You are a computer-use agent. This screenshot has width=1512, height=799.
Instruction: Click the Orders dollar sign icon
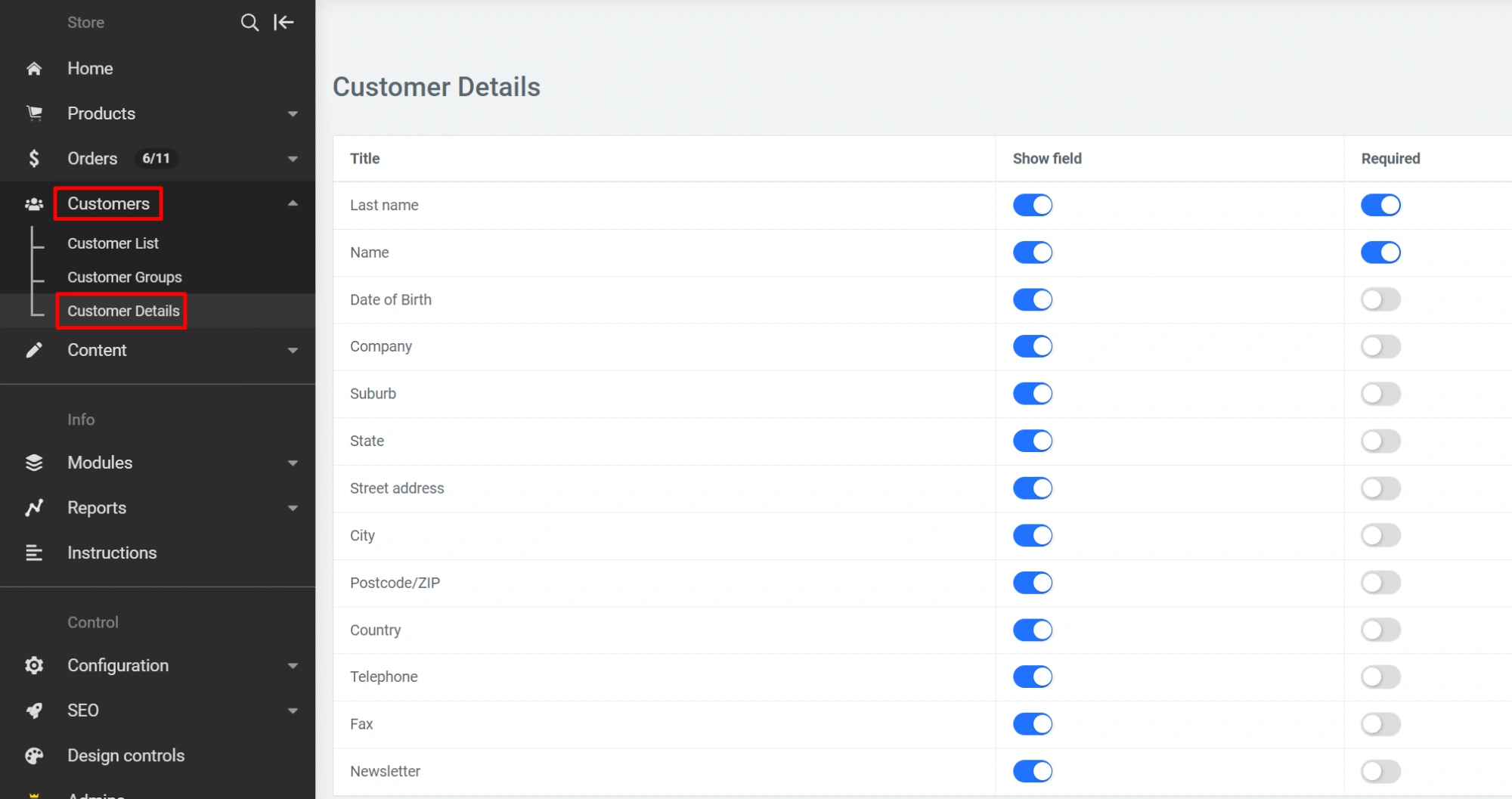coord(34,159)
